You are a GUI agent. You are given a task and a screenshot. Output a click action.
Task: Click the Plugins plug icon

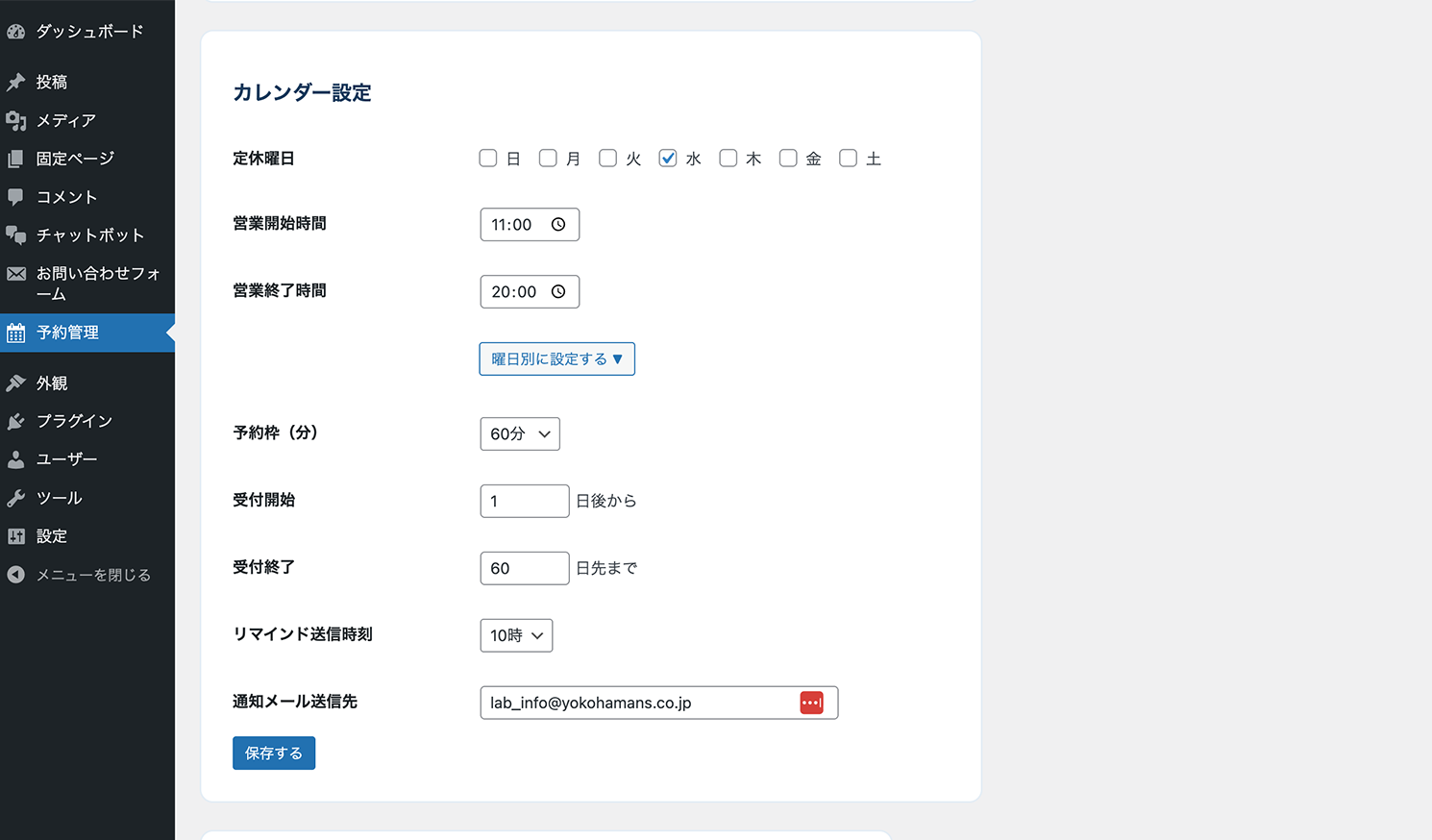16,421
